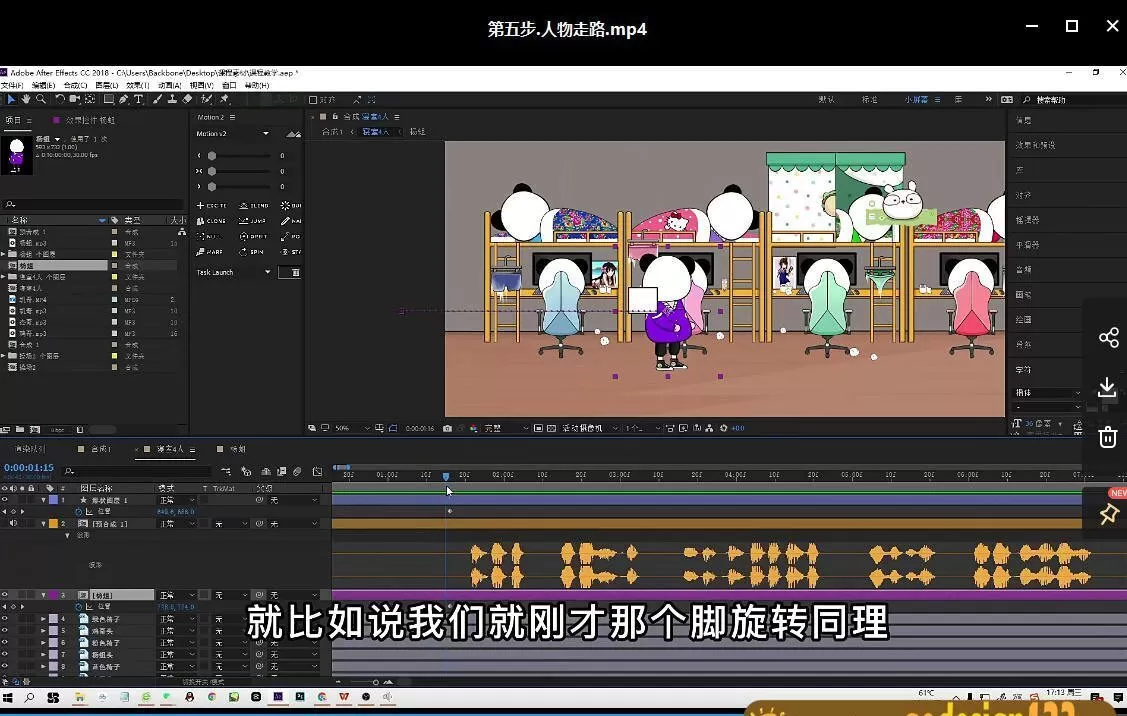Select the Rotation tool

pyautogui.click(x=60, y=99)
